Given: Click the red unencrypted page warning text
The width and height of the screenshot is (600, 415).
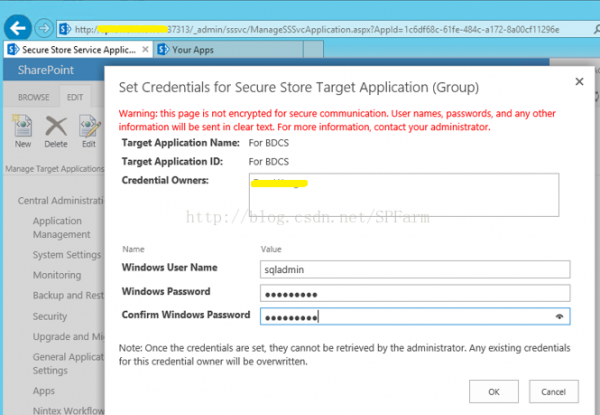Looking at the screenshot, I should point(337,120).
